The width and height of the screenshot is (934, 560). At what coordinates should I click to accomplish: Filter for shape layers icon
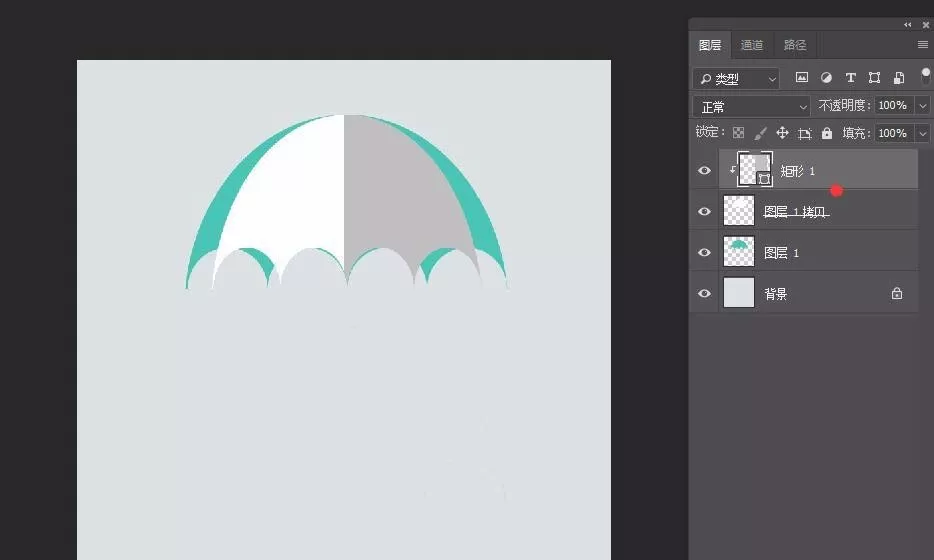pyautogui.click(x=874, y=77)
